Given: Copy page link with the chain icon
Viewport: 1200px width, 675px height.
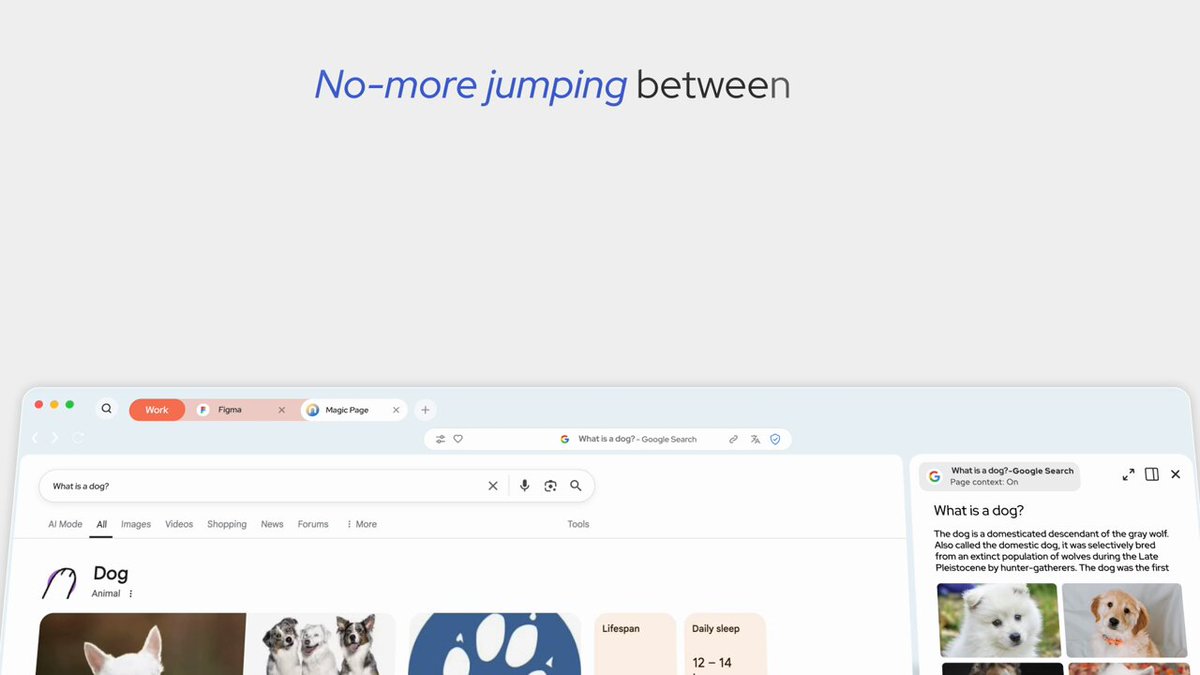Looking at the screenshot, I should coord(734,439).
